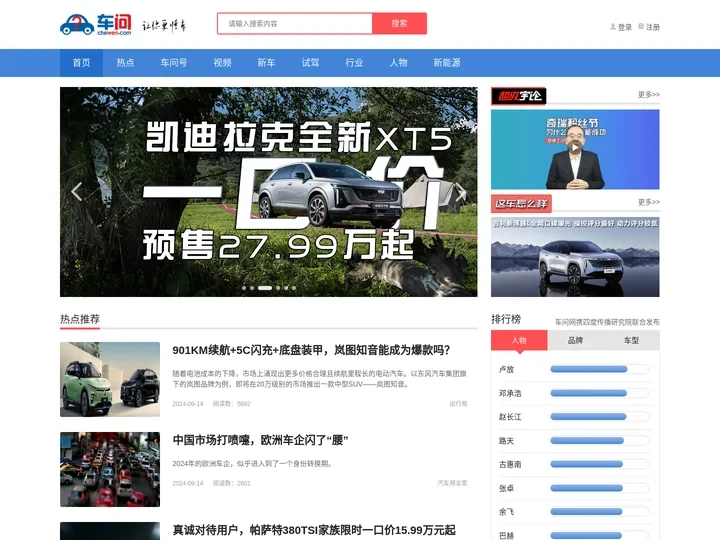Viewport: 720px width, 540px height.
Task: Click the 排行榜 heading
Action: (506, 319)
